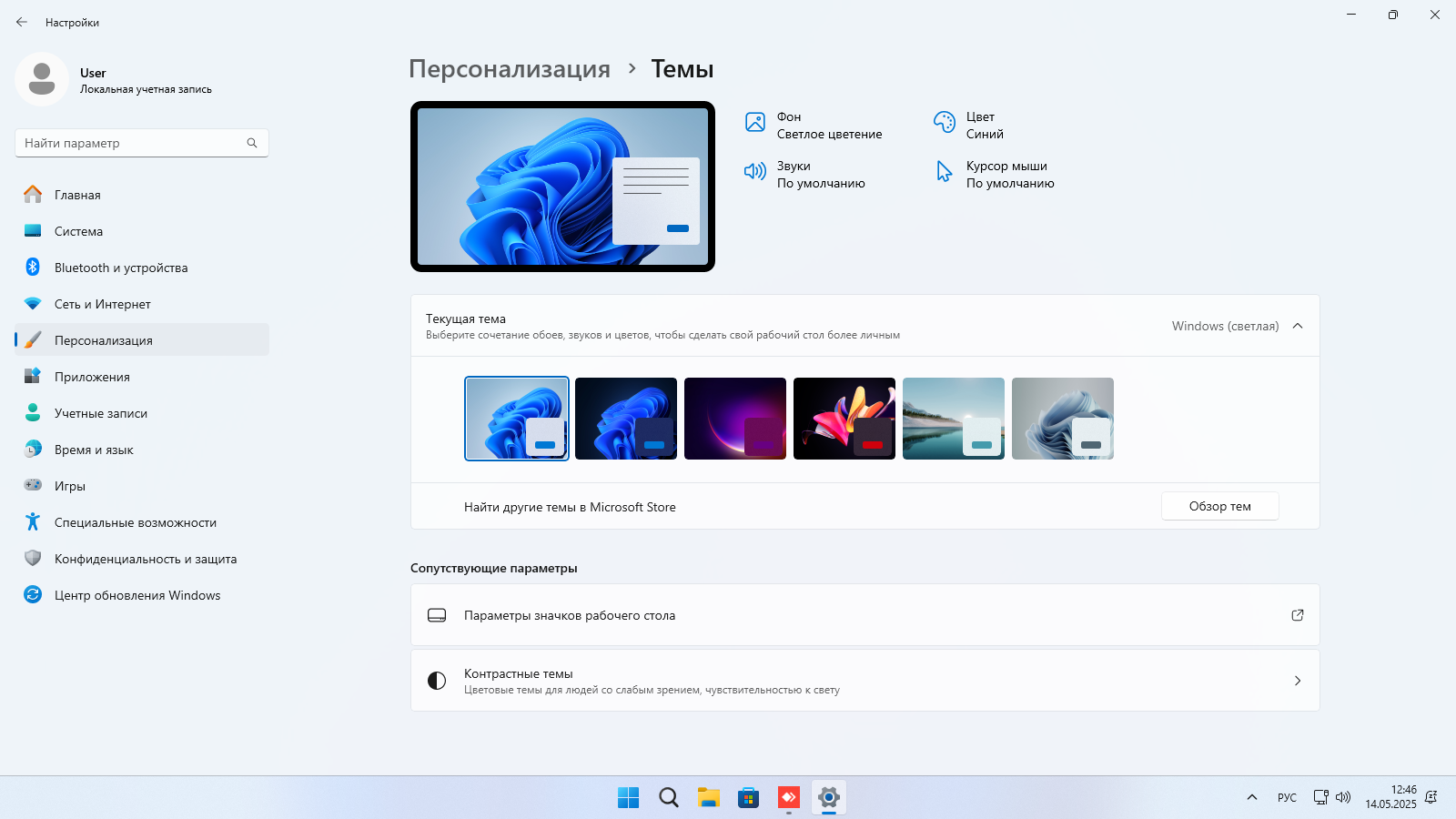Select the Sunrise lake theme
This screenshot has width=1456, height=819.
954,419
